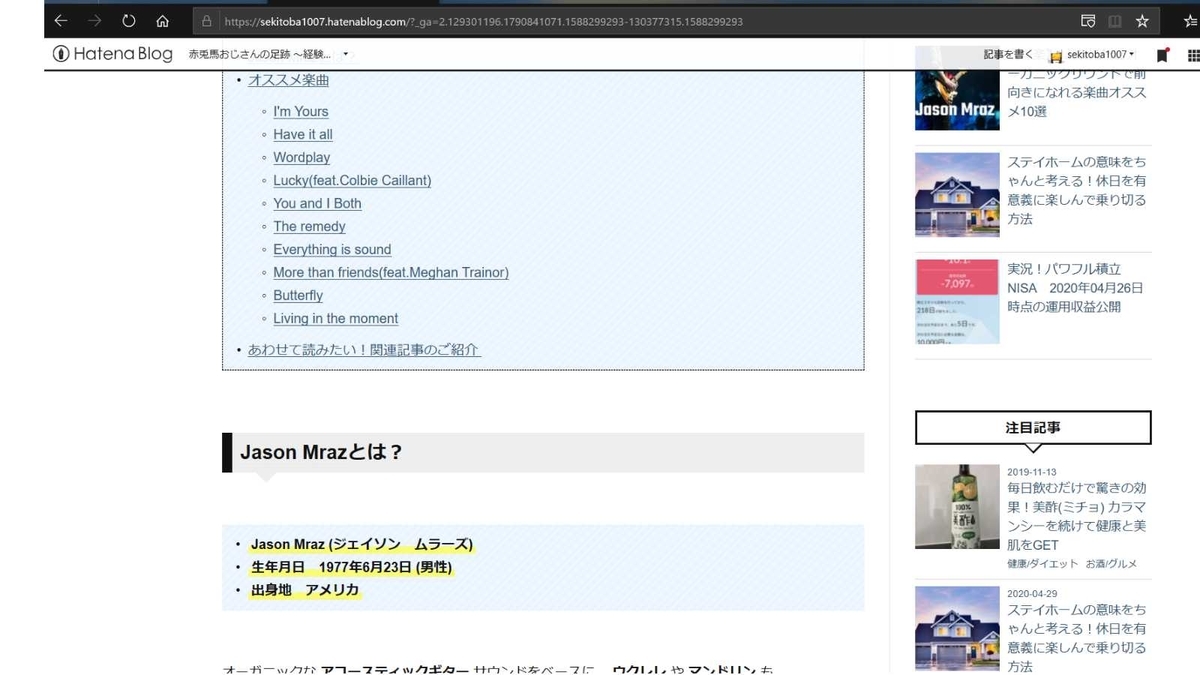Open the tracking prevention shield icon
This screenshot has height=675, width=1200.
(1089, 21)
